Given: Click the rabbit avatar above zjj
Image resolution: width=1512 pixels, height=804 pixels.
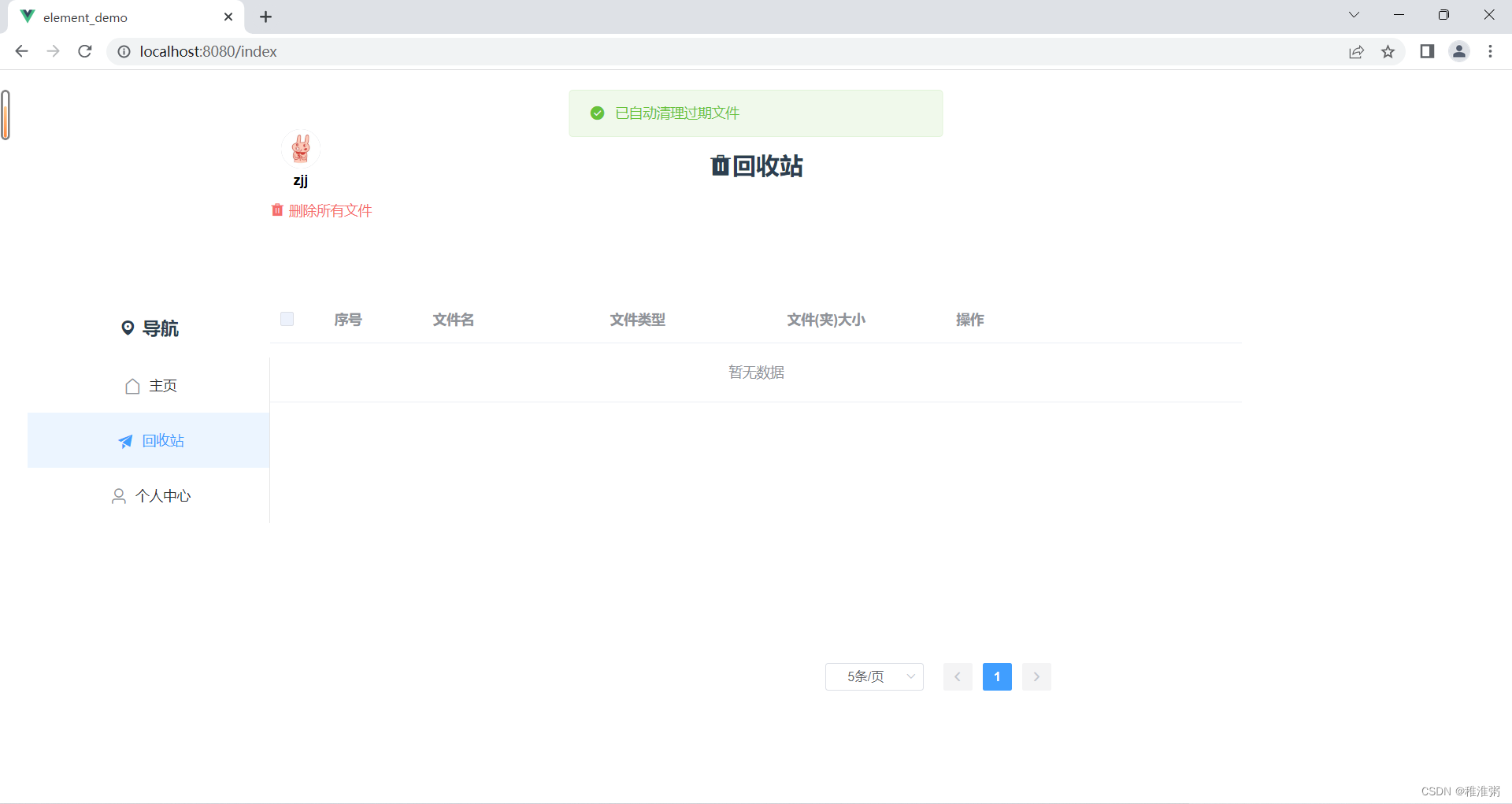Looking at the screenshot, I should coord(301,148).
